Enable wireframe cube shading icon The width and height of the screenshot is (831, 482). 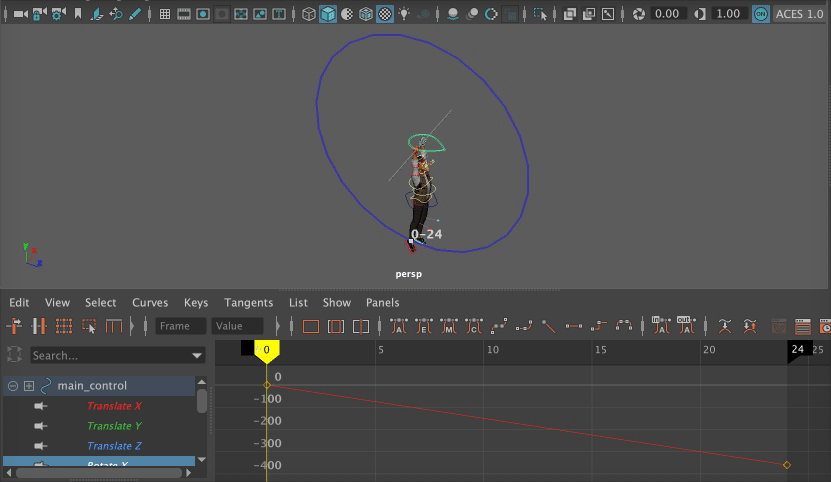pos(309,14)
